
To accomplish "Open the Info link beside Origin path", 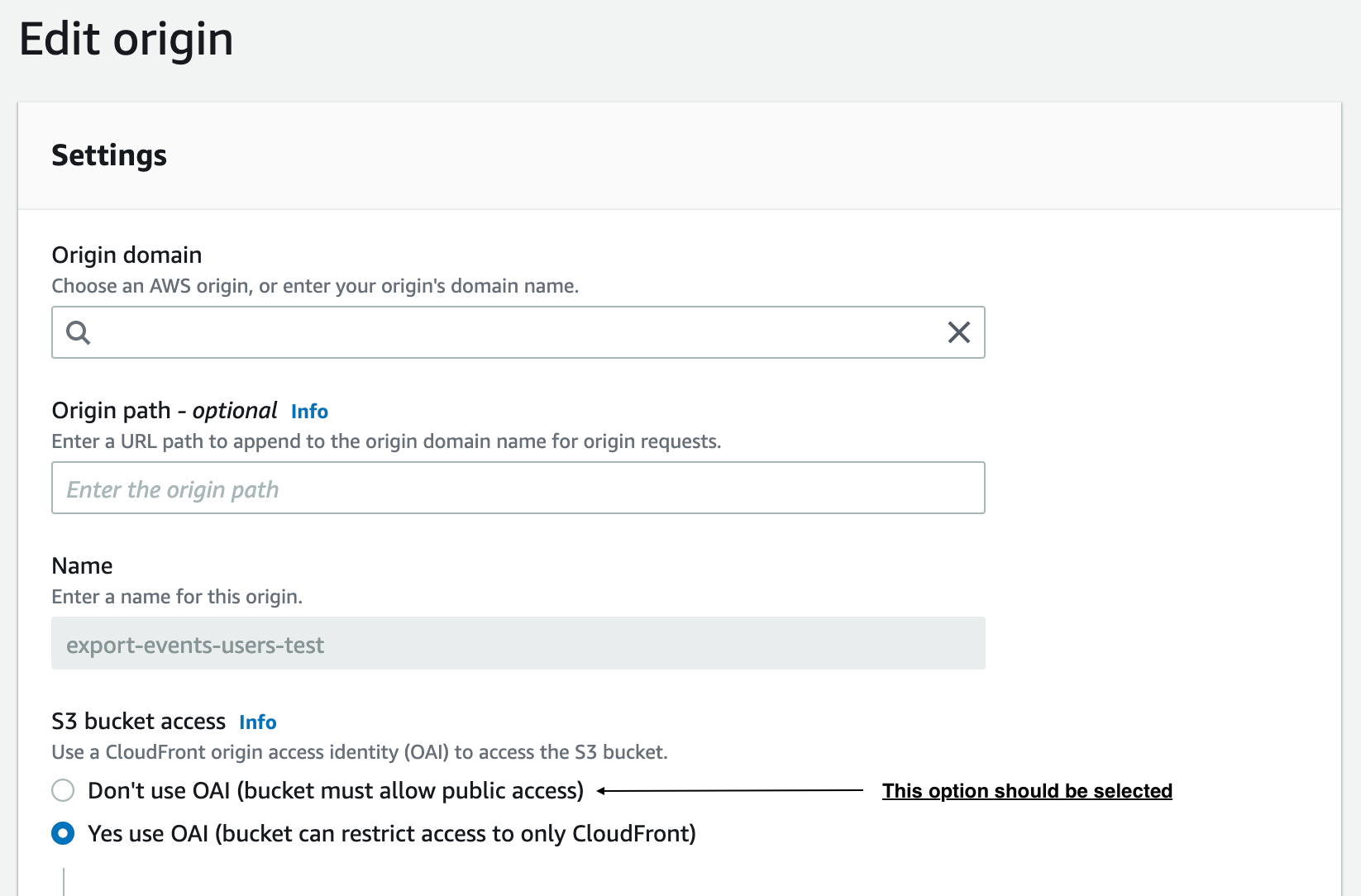I will point(308,411).
